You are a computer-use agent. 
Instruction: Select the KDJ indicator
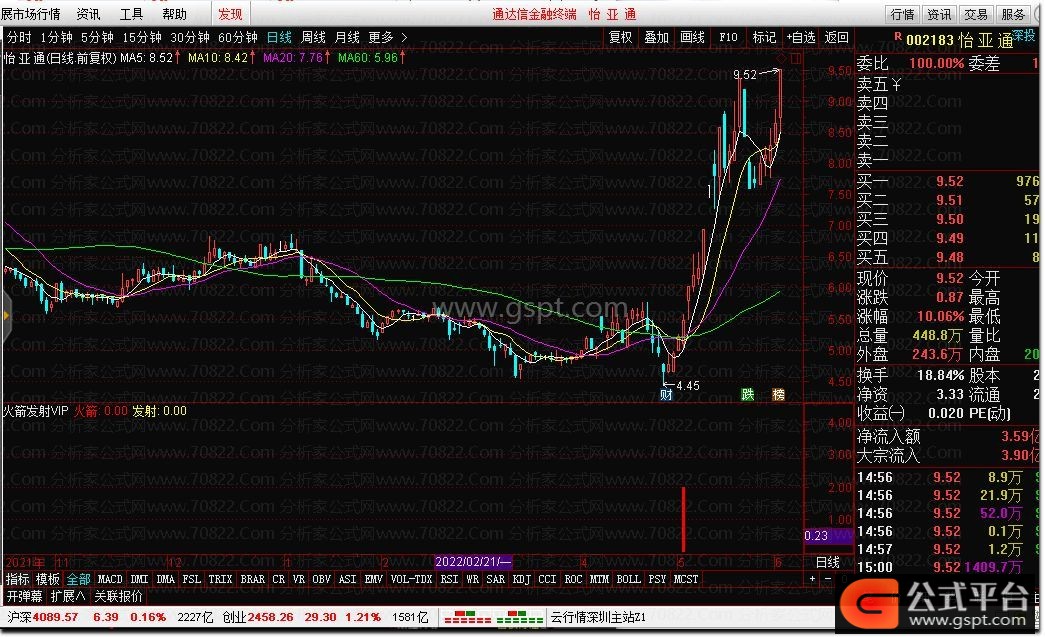click(521, 579)
